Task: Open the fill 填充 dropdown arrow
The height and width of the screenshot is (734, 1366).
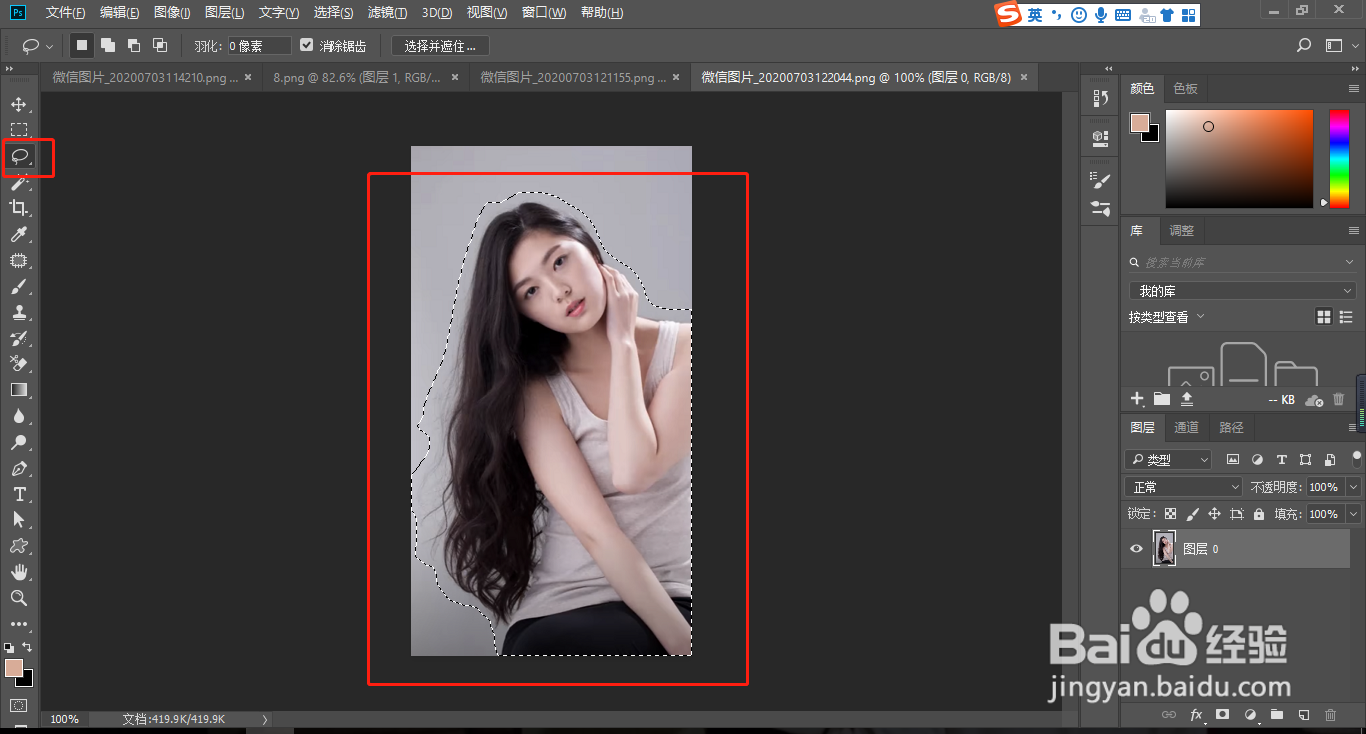Action: [x=1354, y=514]
